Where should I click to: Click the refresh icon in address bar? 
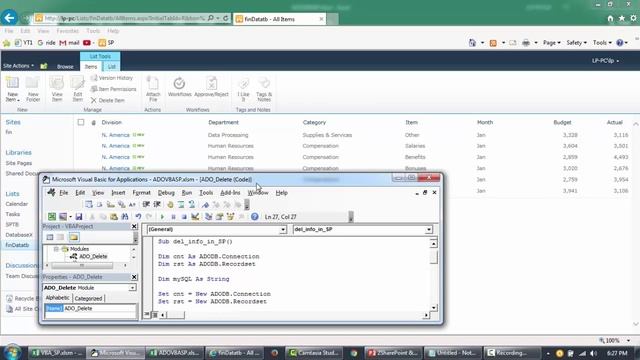click(x=225, y=18)
